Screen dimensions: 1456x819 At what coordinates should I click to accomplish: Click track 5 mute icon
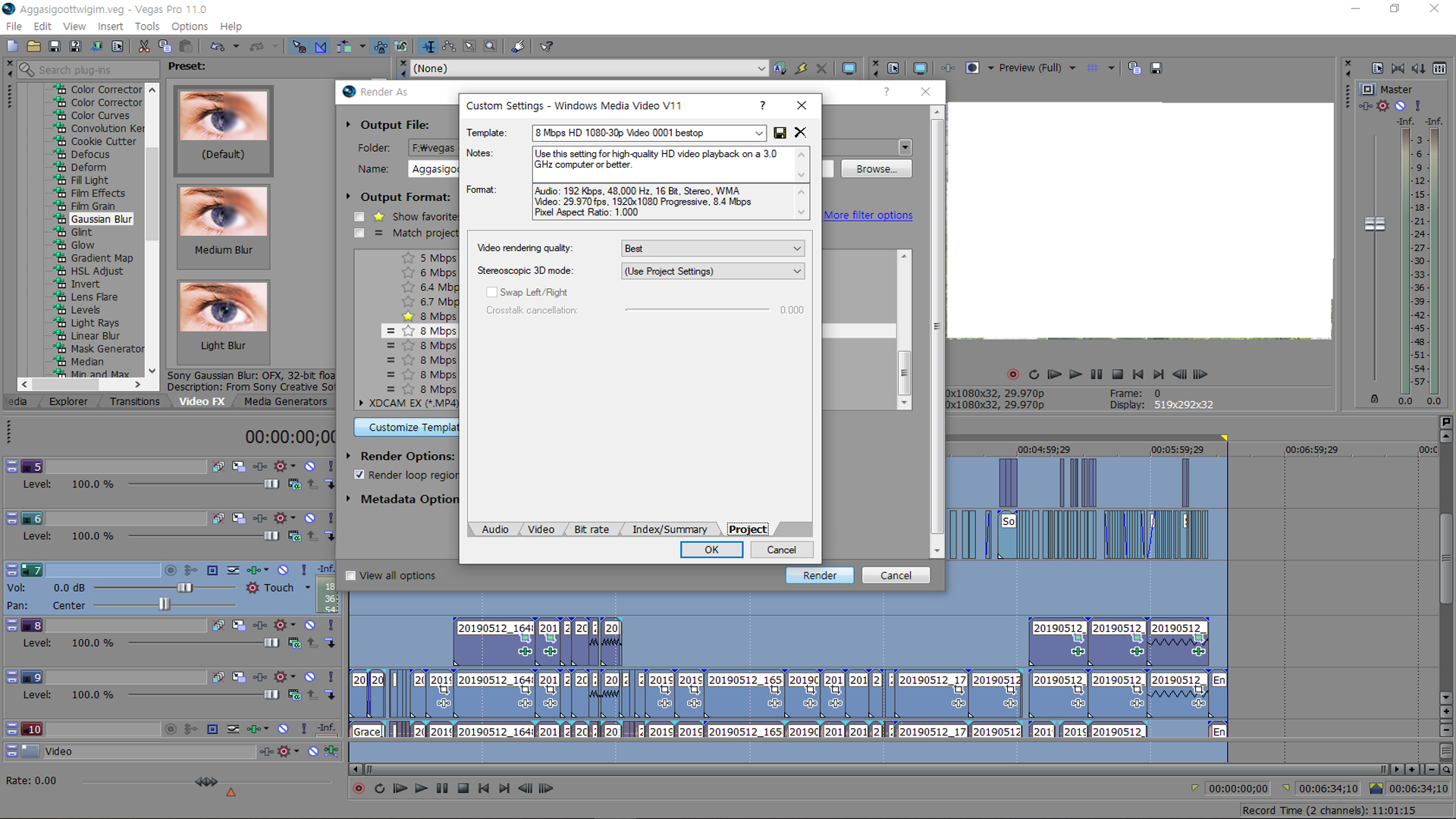[309, 466]
